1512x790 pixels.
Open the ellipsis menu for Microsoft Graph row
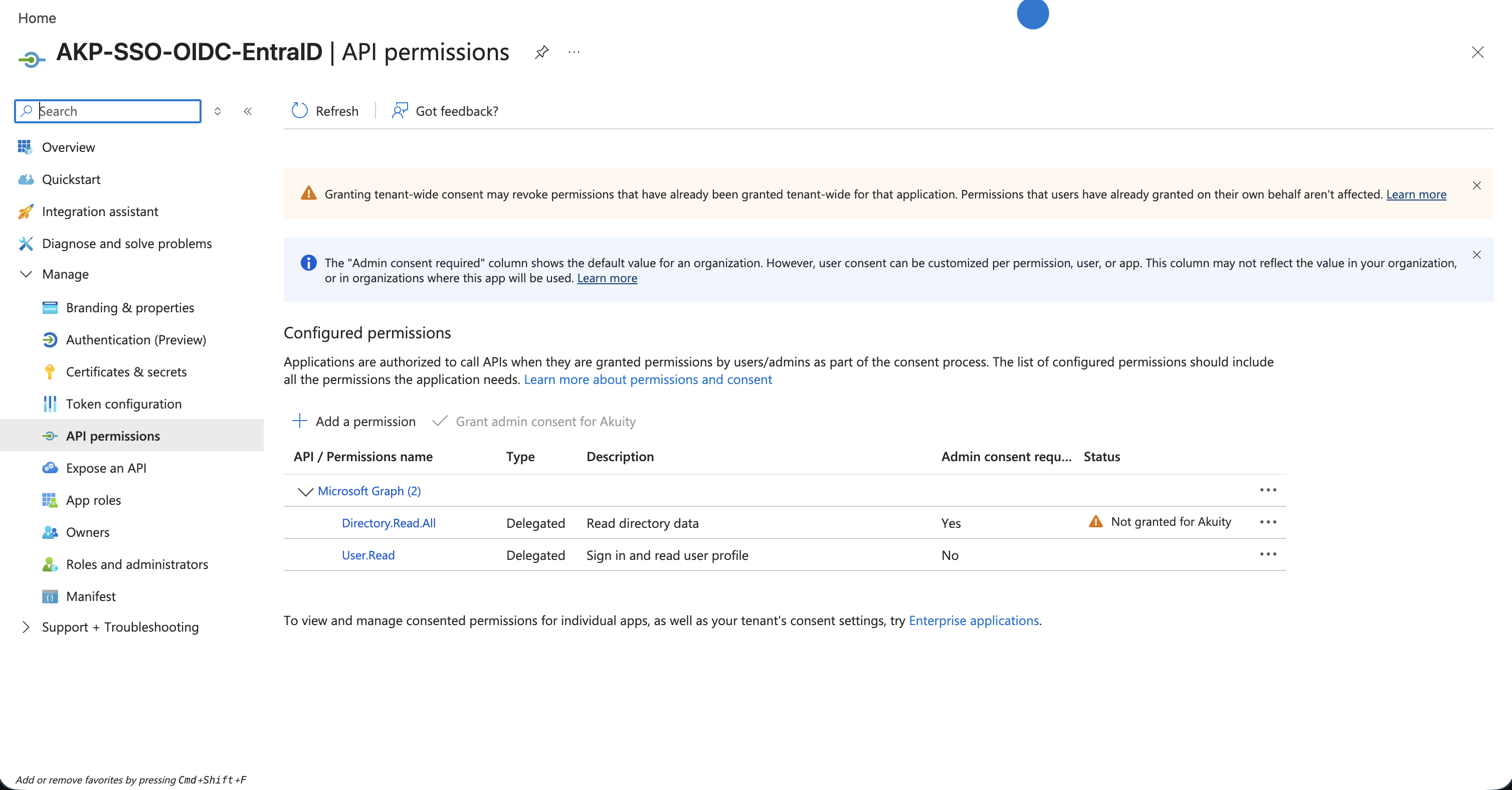[x=1268, y=490]
